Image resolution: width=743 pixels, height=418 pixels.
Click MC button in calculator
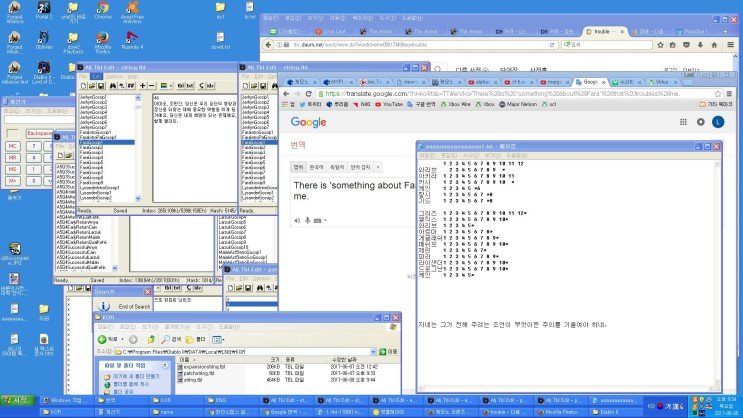[13, 146]
